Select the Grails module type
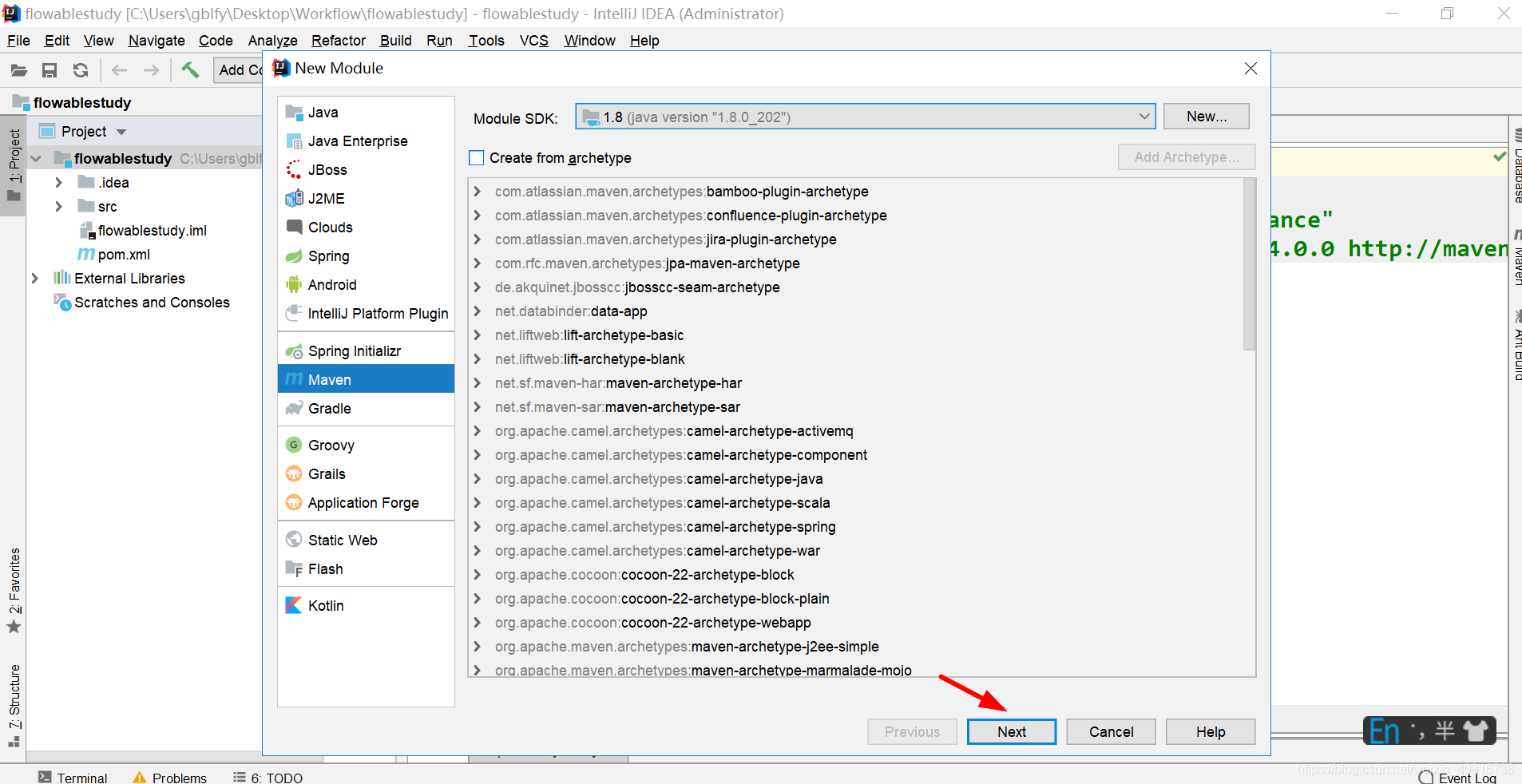 [x=366, y=474]
